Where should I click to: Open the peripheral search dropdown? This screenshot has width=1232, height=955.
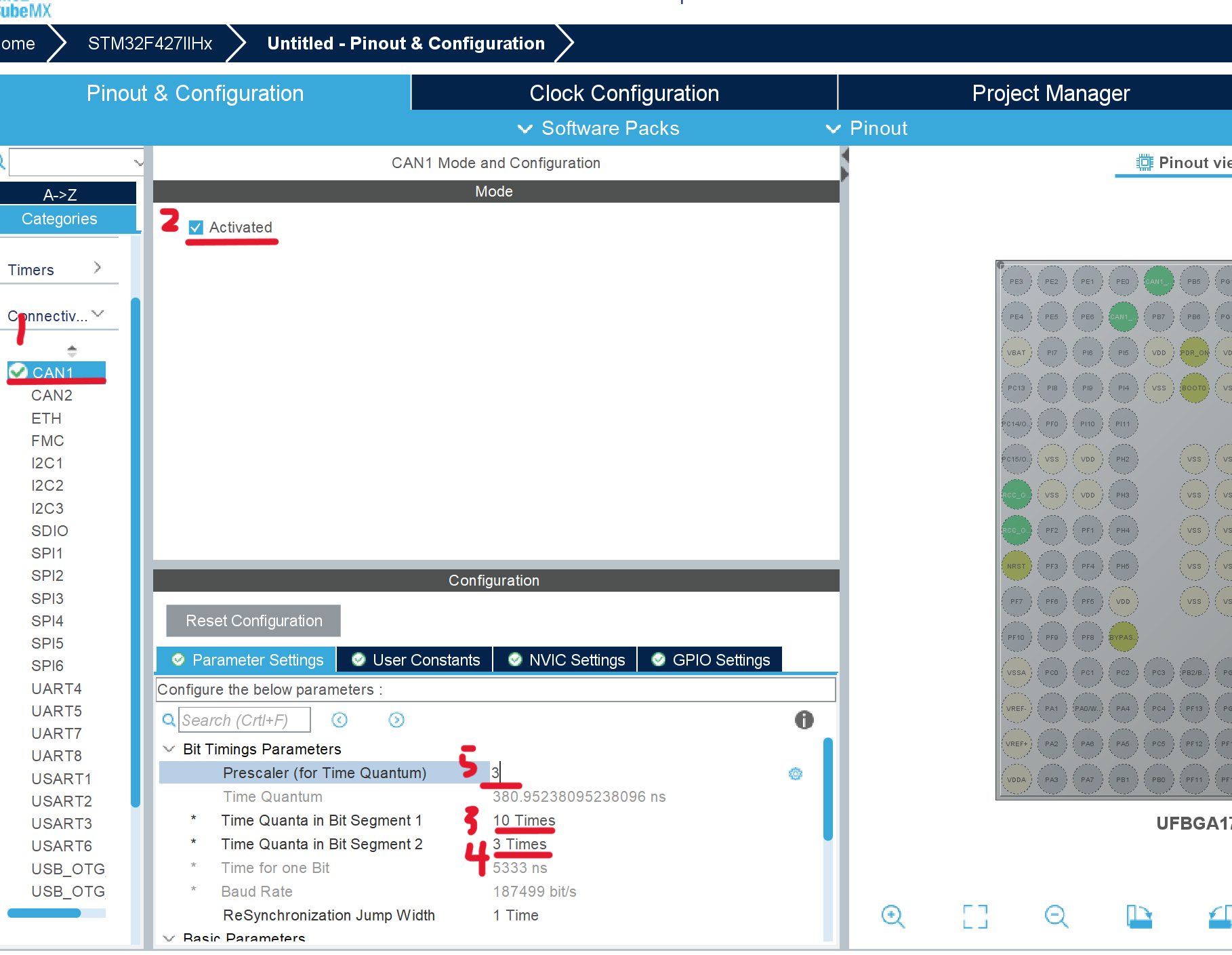(x=138, y=163)
